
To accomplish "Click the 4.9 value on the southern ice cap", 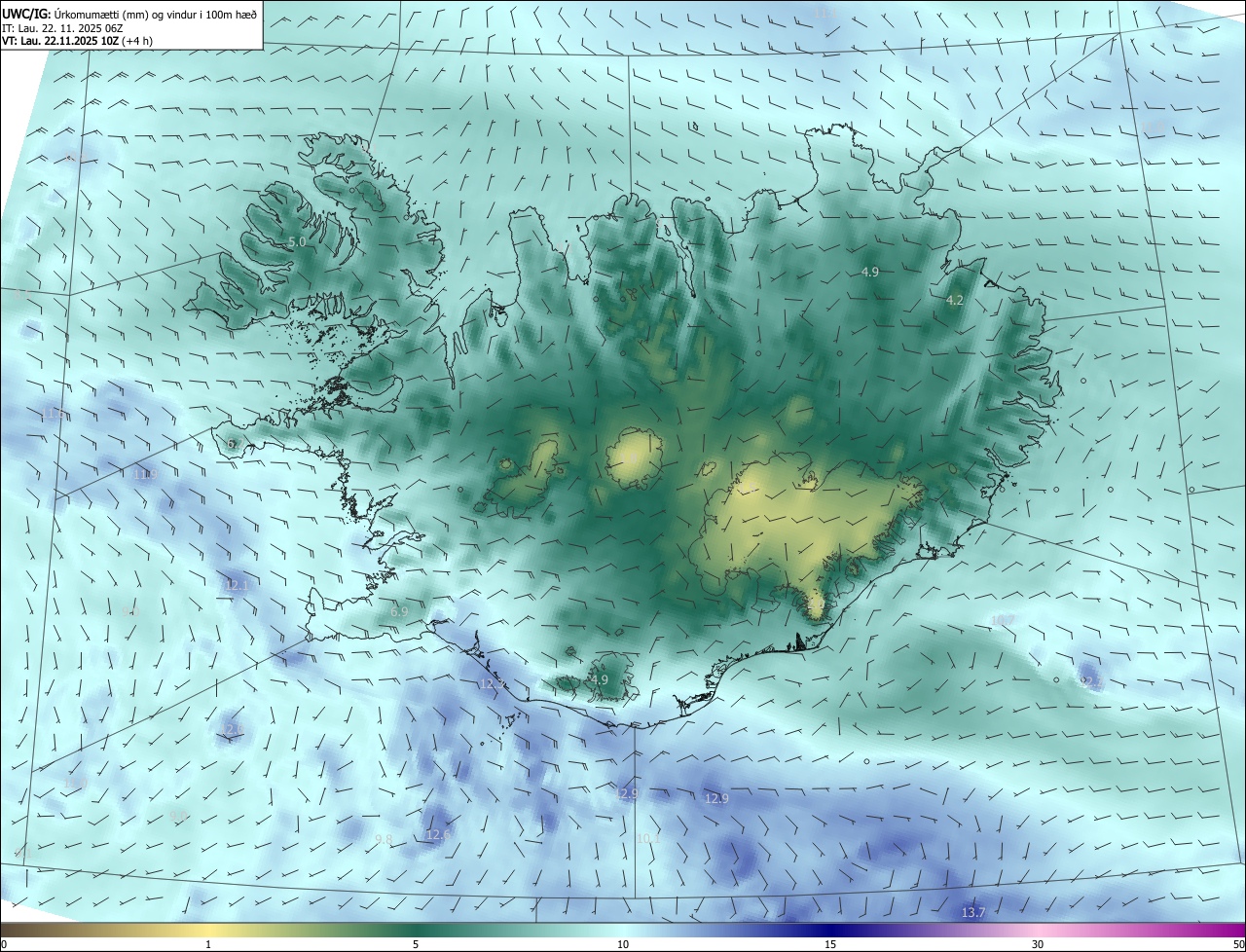I will 600,679.
